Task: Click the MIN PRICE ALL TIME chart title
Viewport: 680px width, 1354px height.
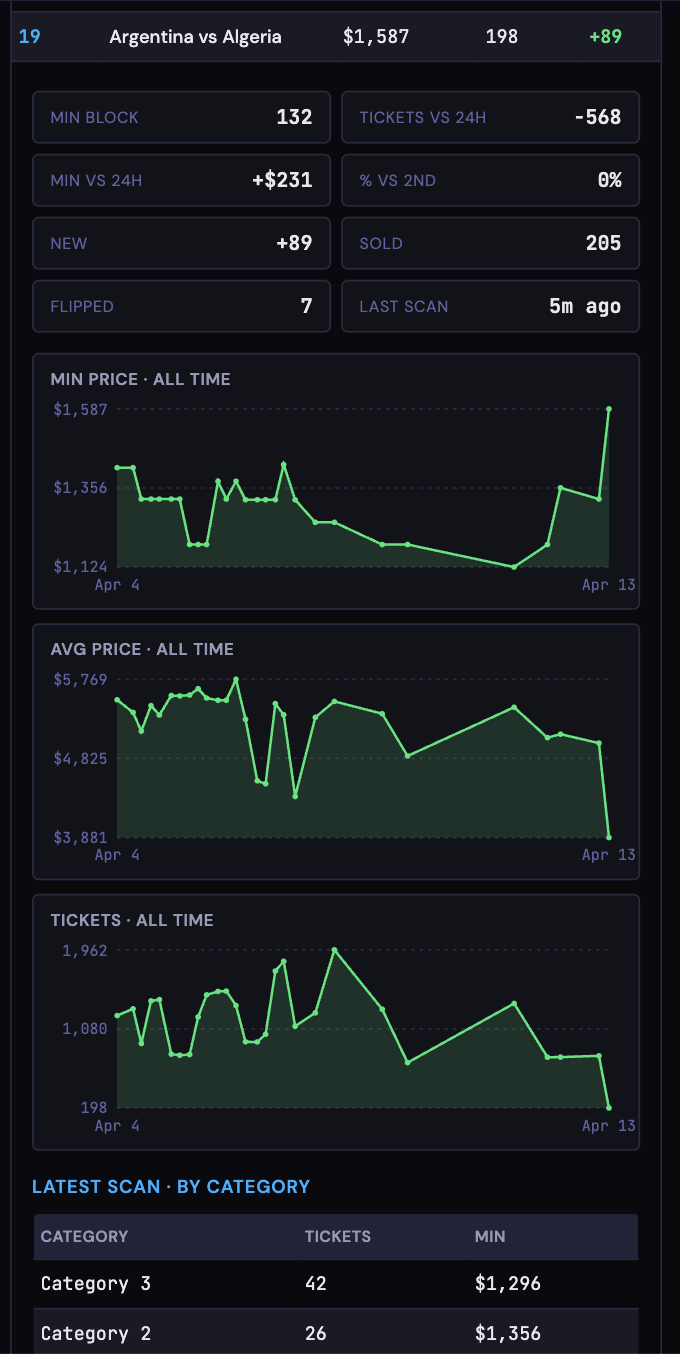Action: [x=141, y=379]
